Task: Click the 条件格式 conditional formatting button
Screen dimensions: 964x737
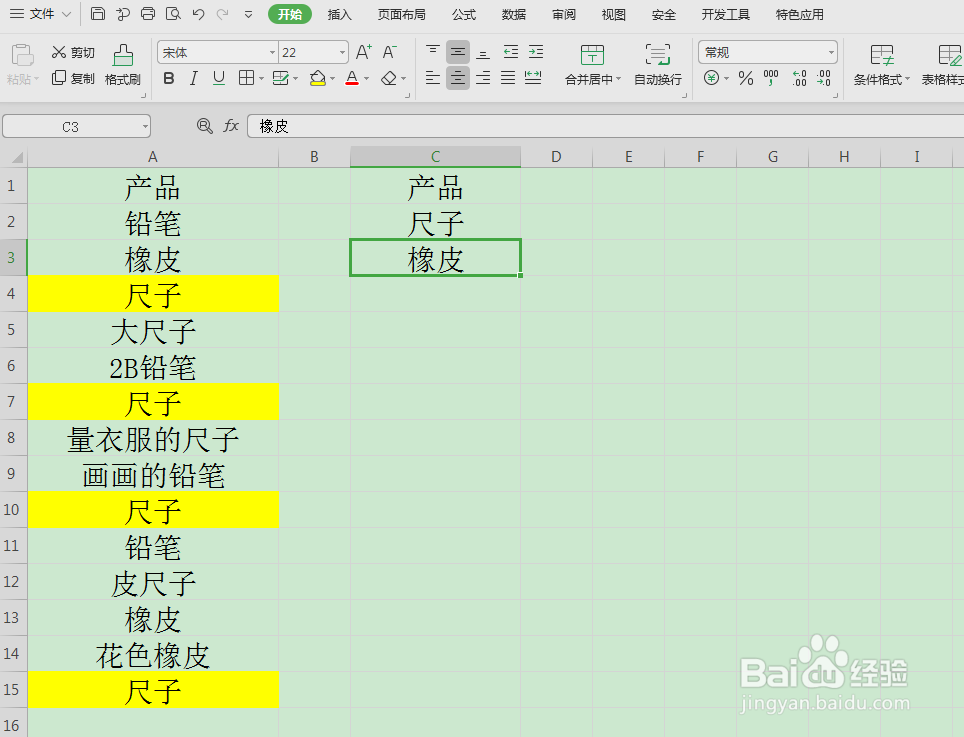Action: (884, 67)
